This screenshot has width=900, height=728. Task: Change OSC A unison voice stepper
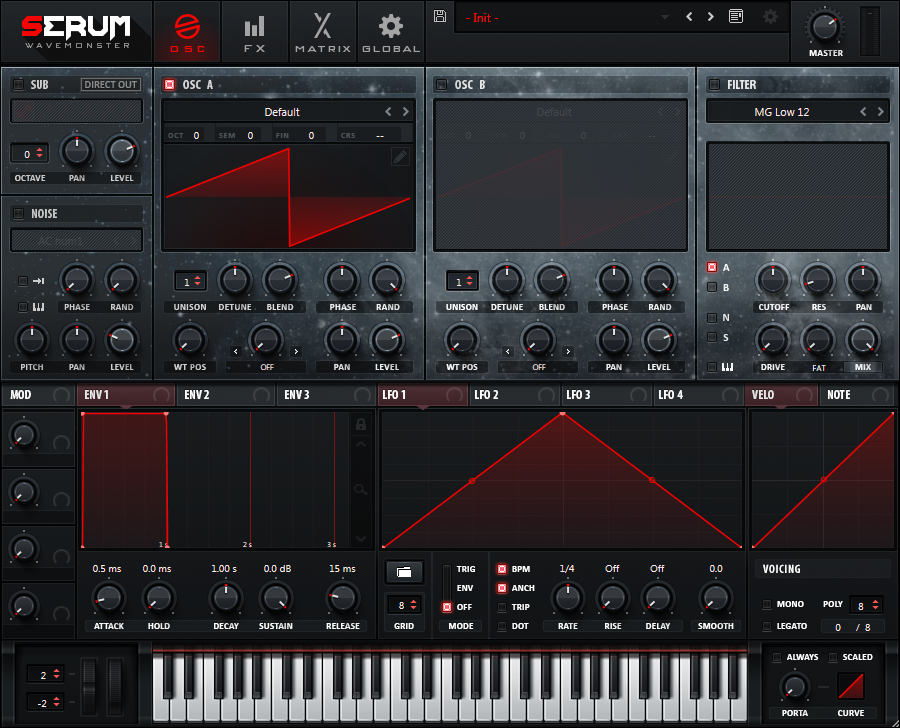coord(191,281)
